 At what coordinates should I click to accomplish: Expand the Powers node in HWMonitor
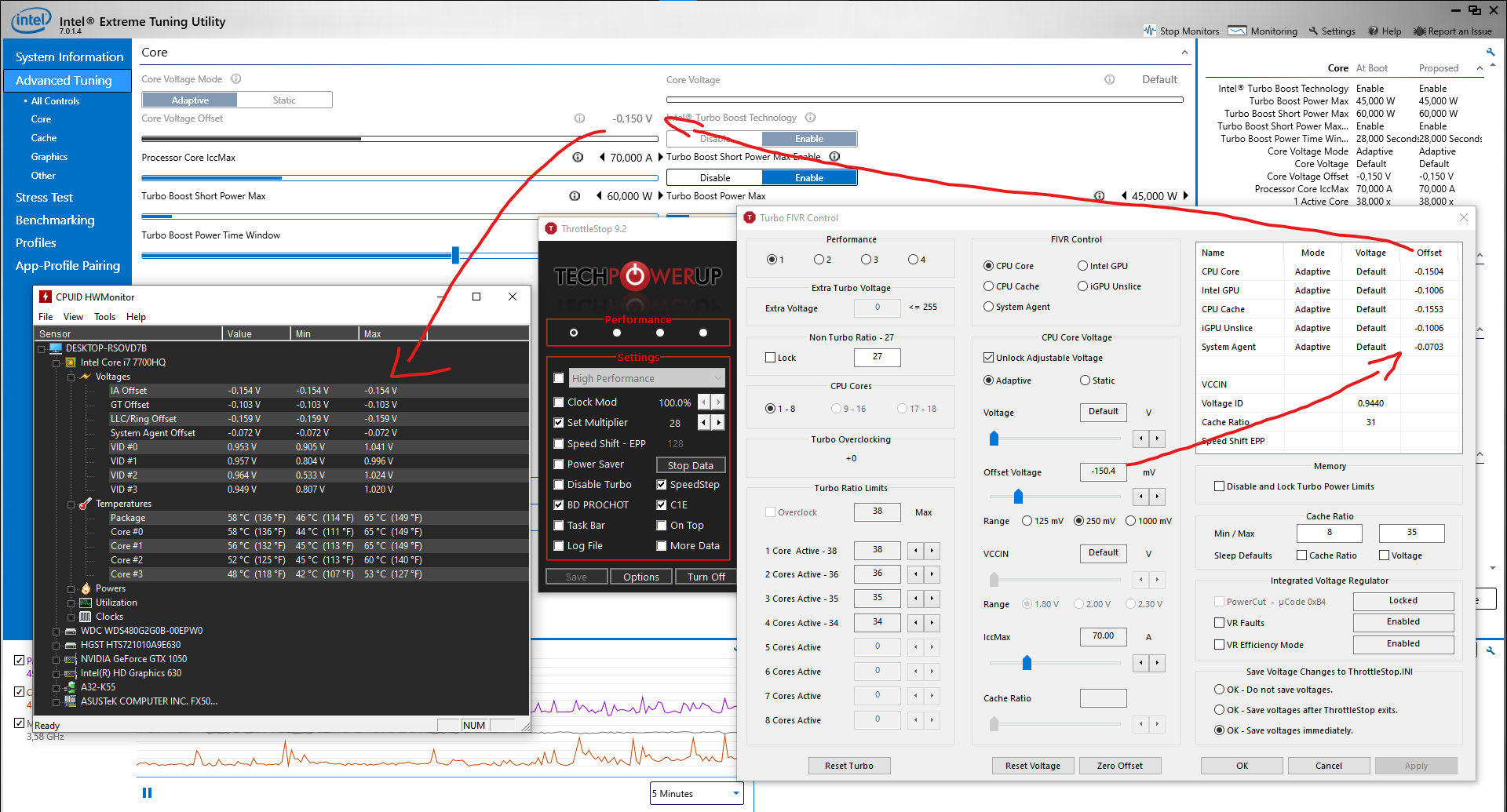[71, 588]
